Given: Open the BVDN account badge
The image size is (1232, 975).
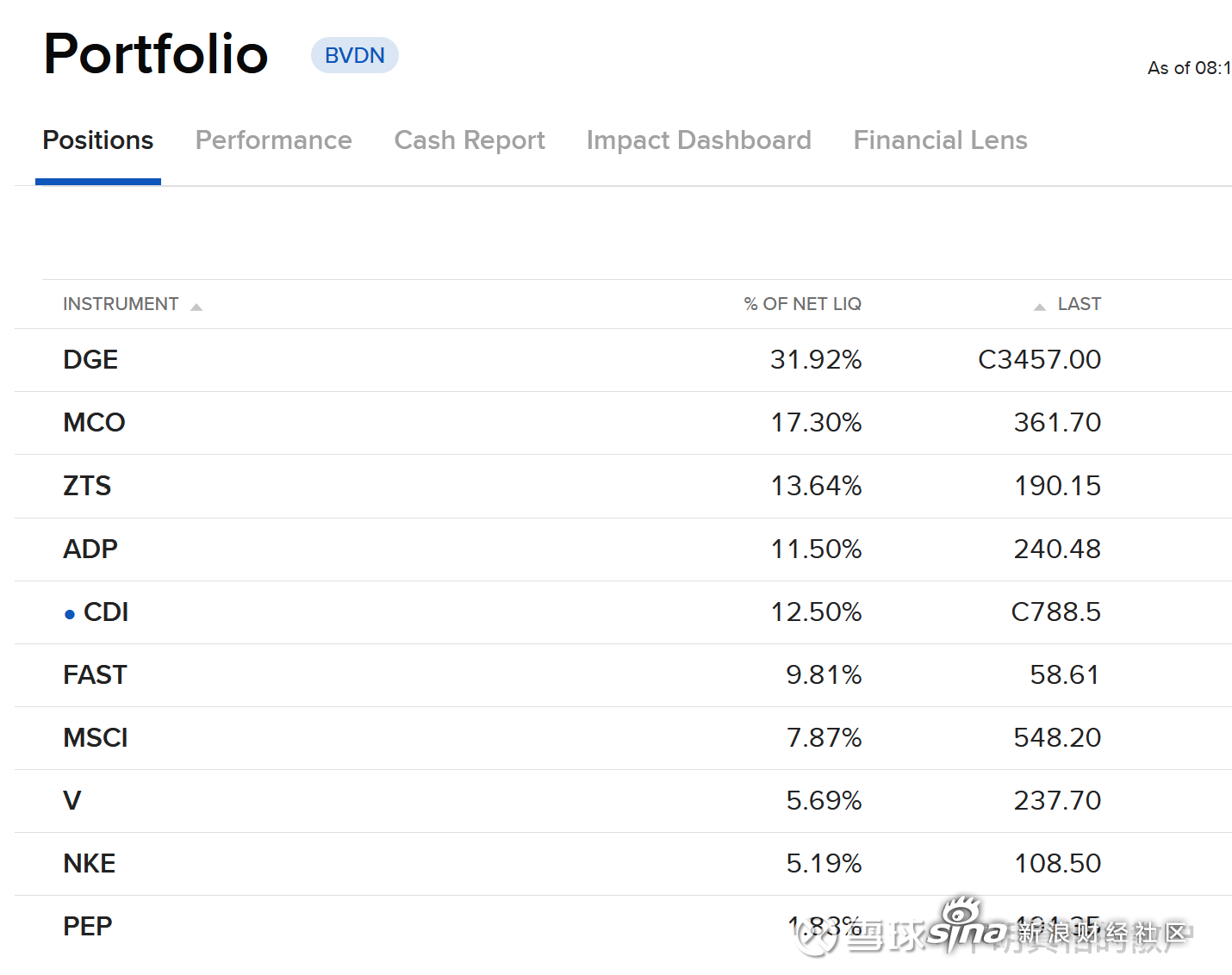Looking at the screenshot, I should 354,55.
